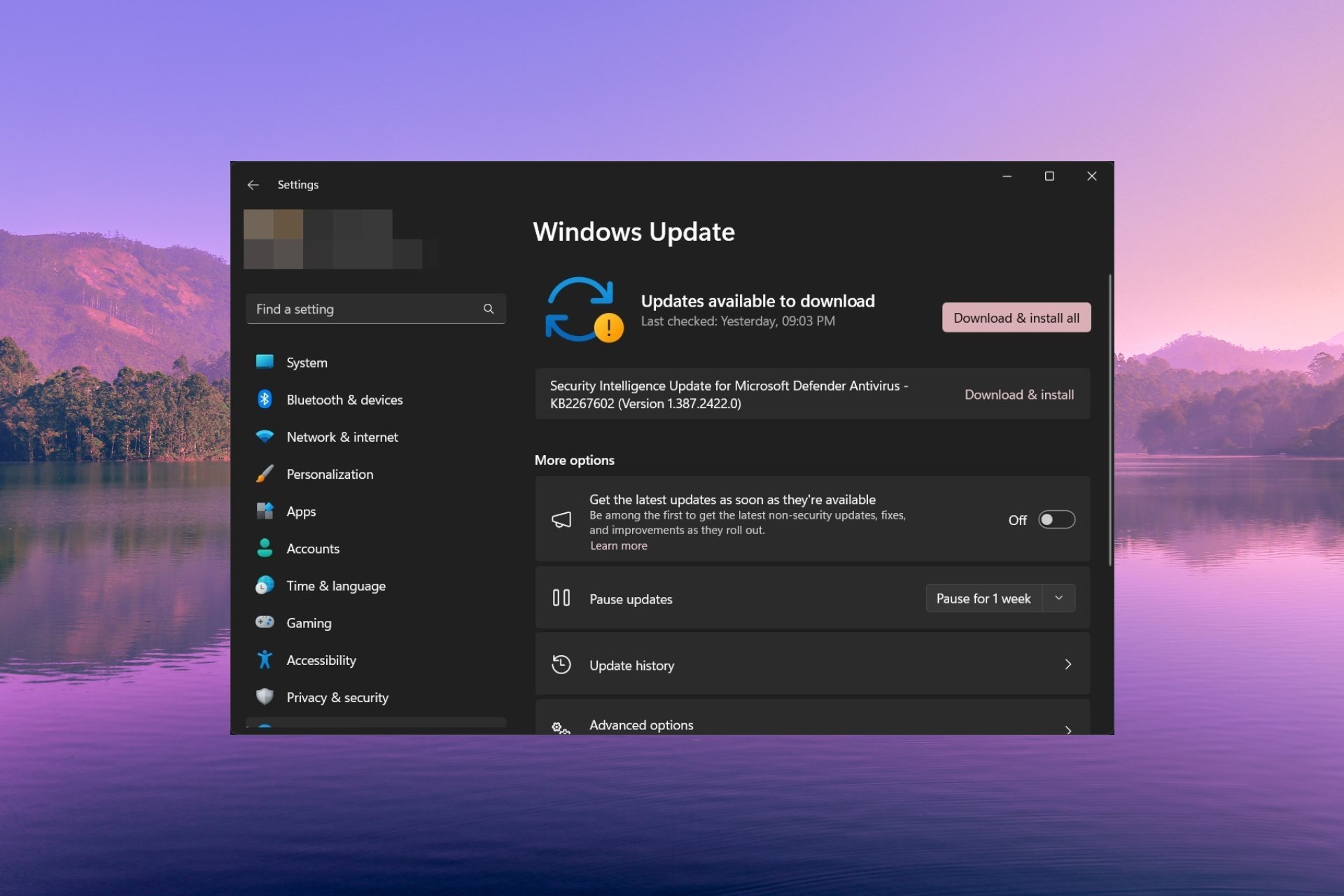Image resolution: width=1344 pixels, height=896 pixels.
Task: Click Pause for 1 week button
Action: [x=983, y=598]
